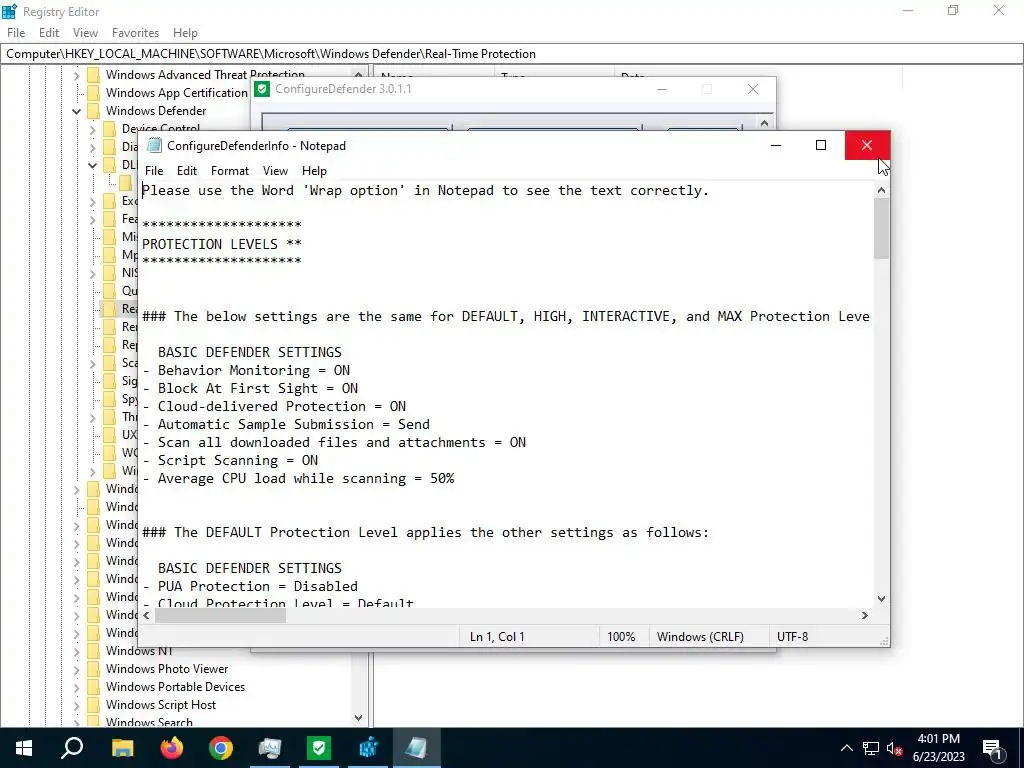Select the Windows Script Host key
The image size is (1024, 768).
pyautogui.click(x=161, y=705)
